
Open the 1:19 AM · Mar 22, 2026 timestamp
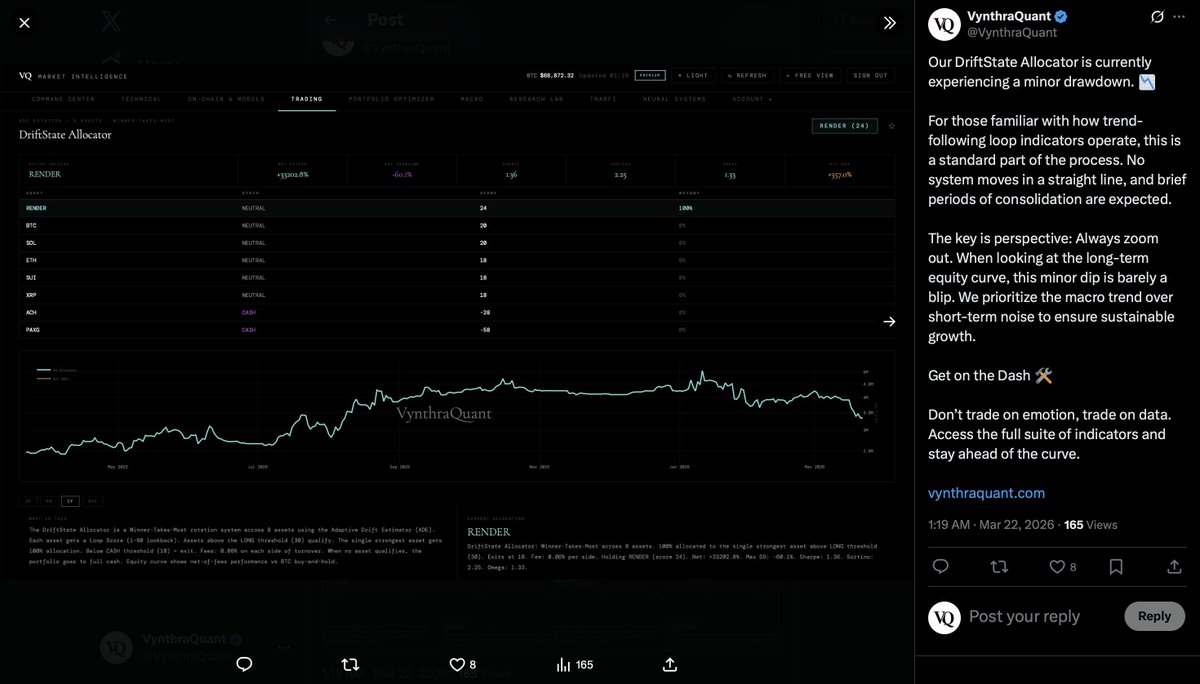click(x=990, y=524)
